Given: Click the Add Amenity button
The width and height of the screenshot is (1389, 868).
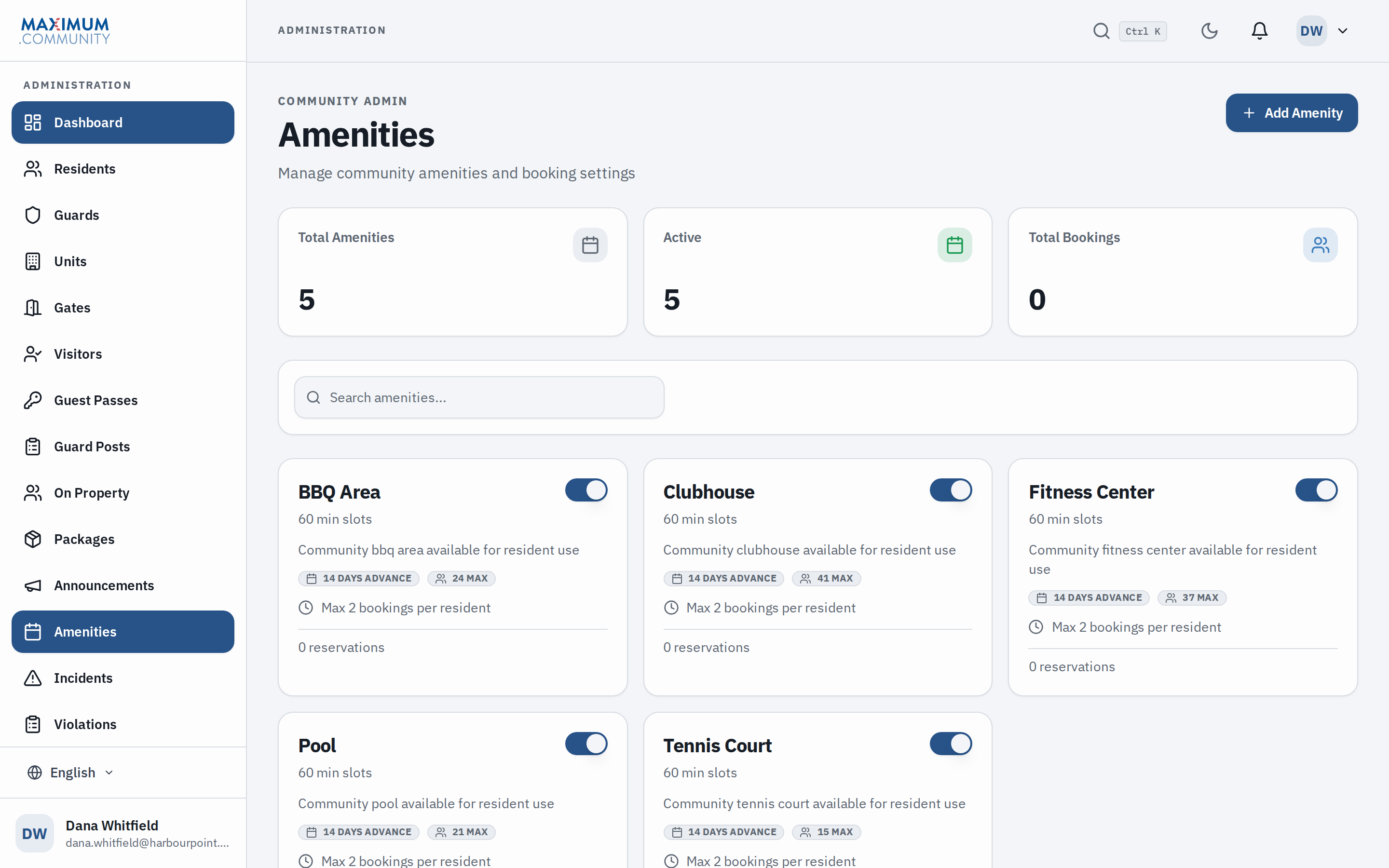Looking at the screenshot, I should [x=1292, y=113].
